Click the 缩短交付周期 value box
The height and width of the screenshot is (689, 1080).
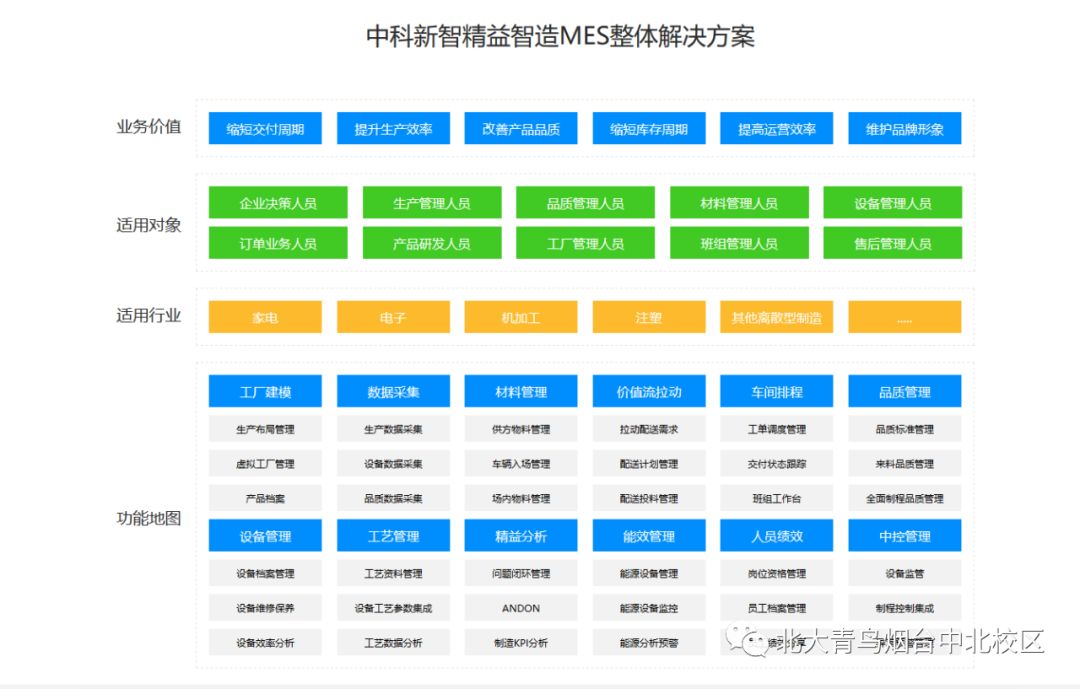point(264,128)
